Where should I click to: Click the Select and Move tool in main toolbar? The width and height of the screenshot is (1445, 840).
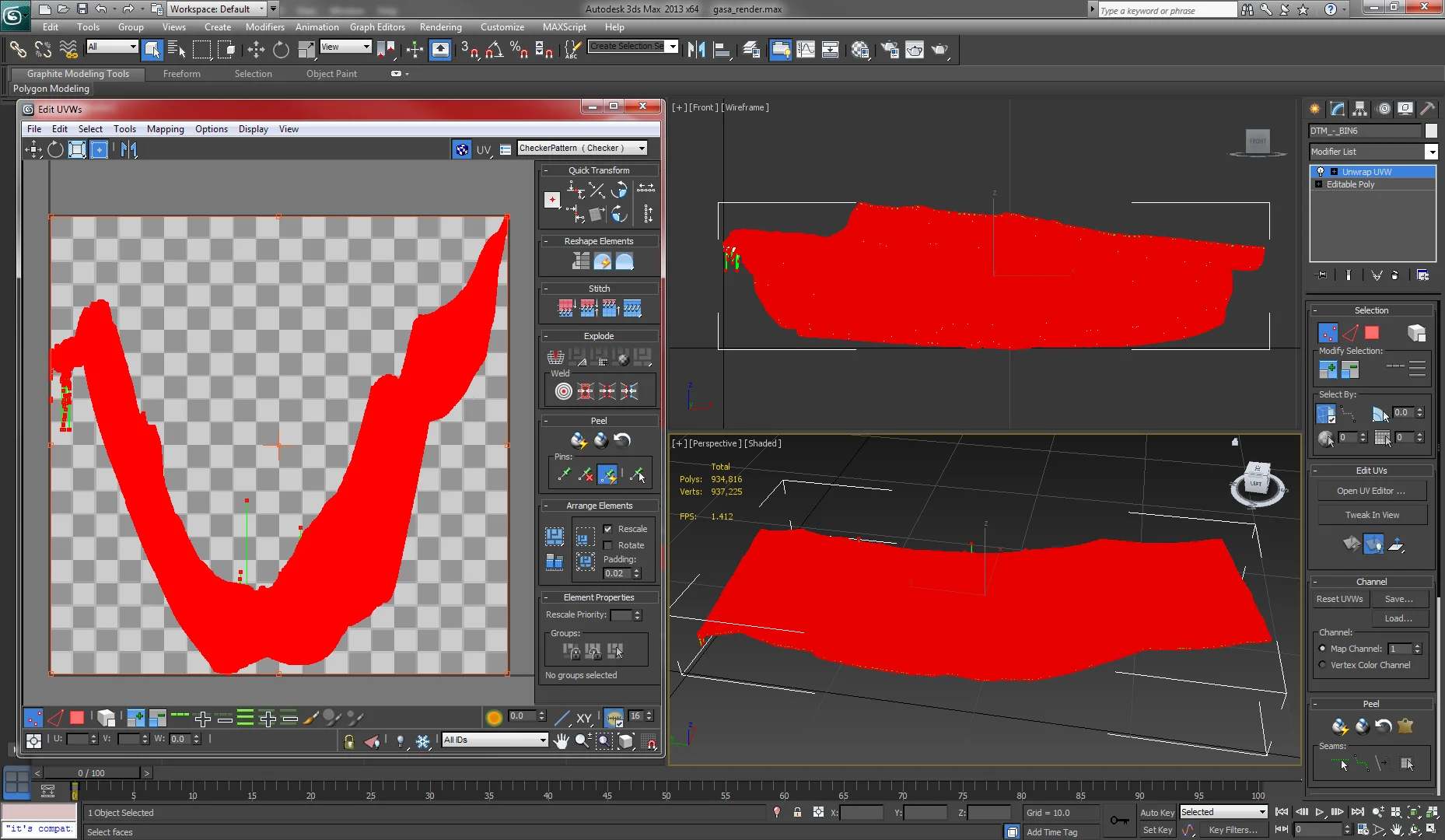click(x=256, y=51)
